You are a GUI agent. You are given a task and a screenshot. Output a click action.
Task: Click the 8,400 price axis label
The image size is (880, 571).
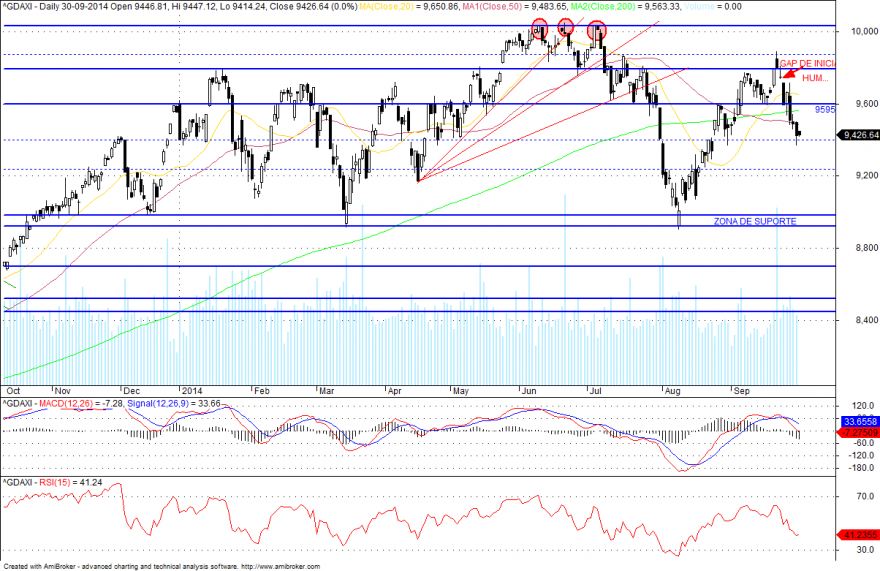[x=867, y=320]
